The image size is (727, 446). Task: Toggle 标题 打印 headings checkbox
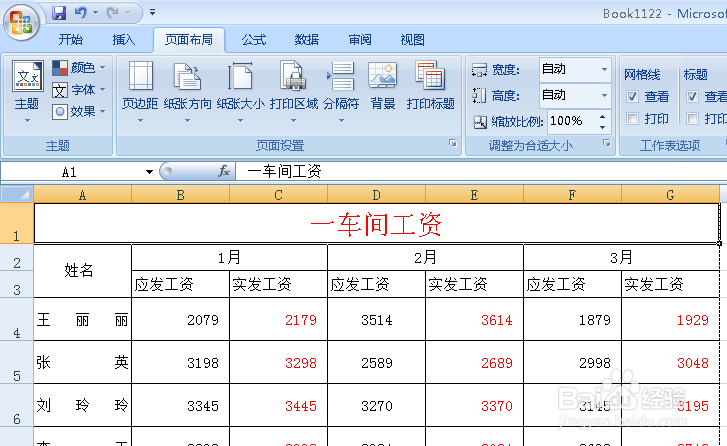tap(692, 119)
